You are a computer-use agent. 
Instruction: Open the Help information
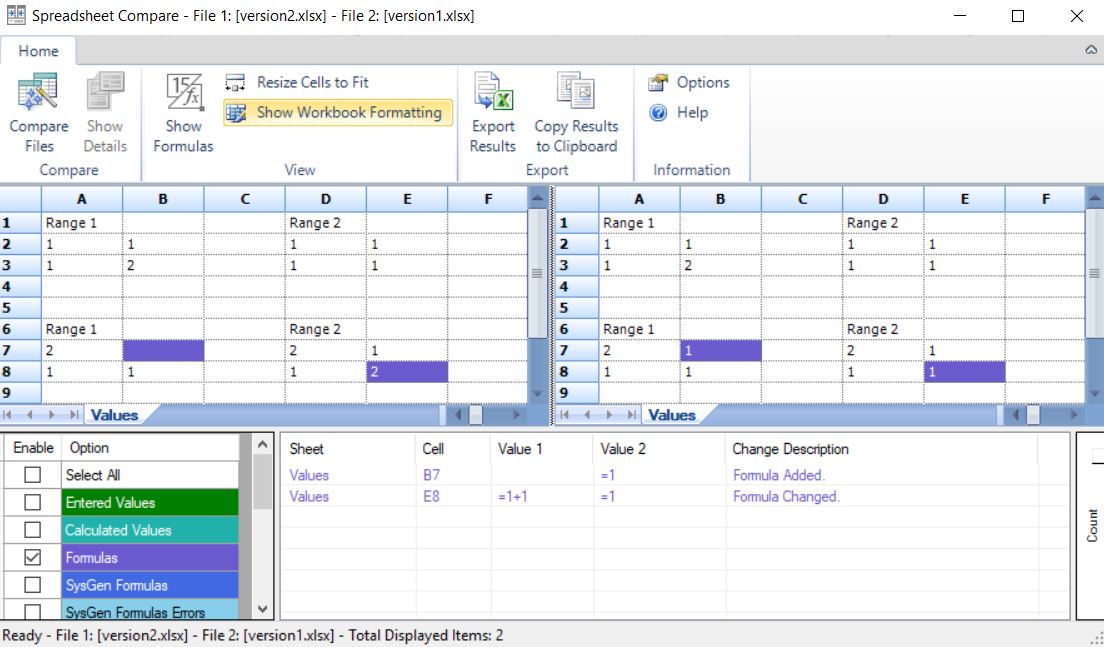(679, 112)
